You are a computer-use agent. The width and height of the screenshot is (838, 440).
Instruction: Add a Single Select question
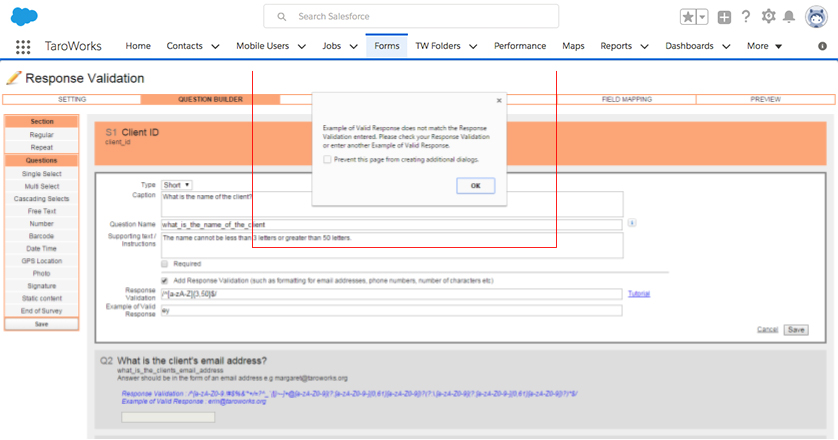coord(42,174)
